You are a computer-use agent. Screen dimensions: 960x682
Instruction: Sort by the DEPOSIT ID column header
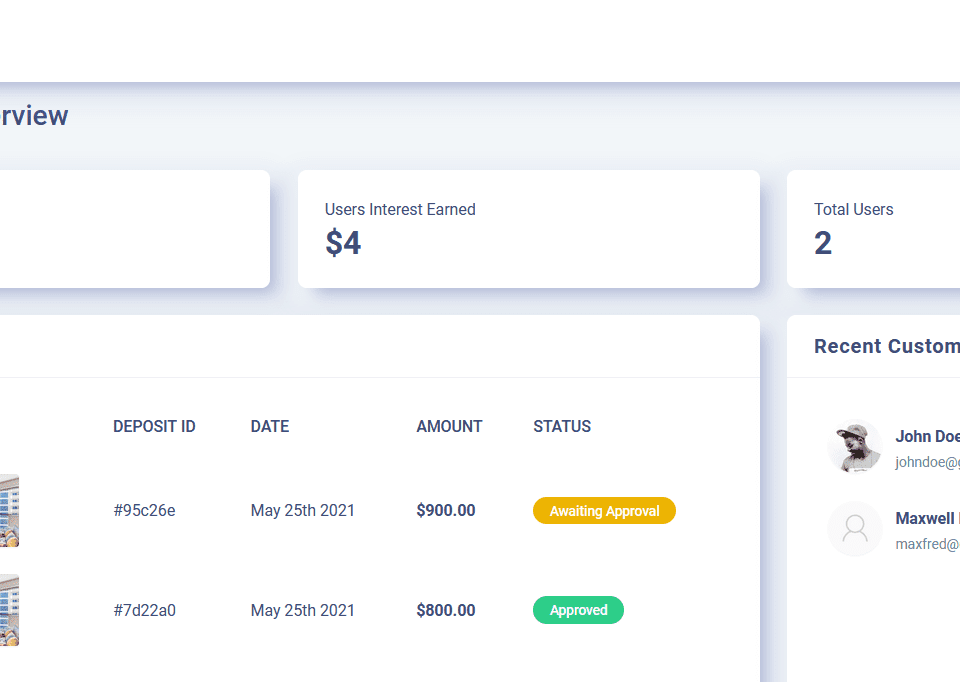(x=154, y=426)
